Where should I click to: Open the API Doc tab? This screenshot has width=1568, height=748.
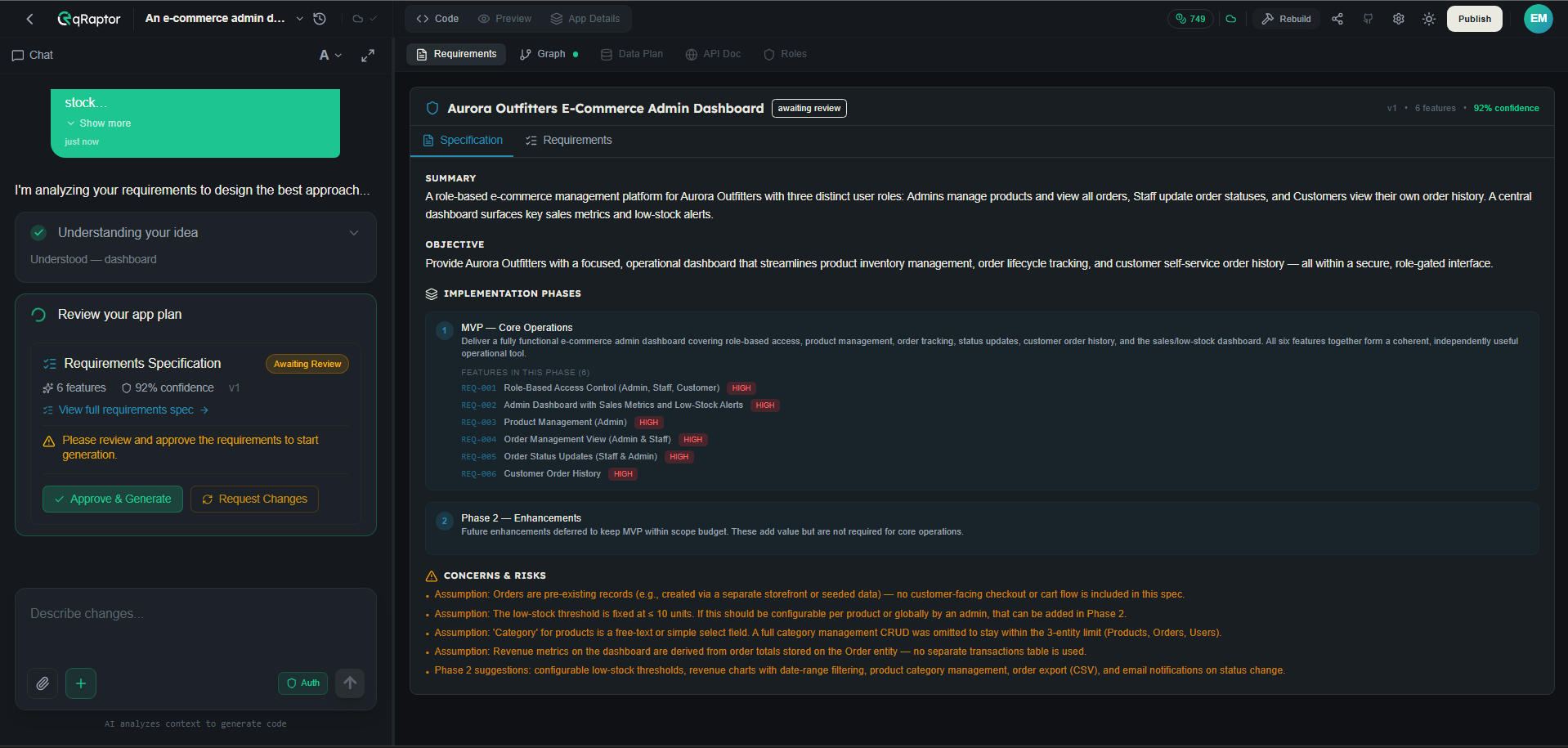(x=713, y=54)
